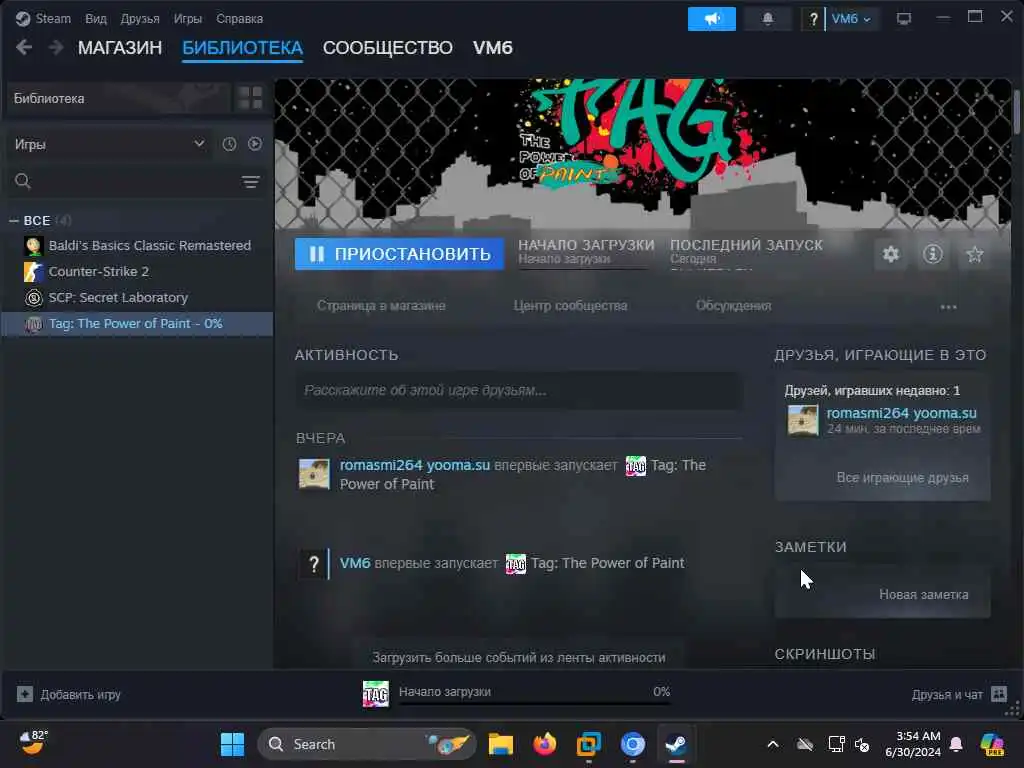
Task: Open the МАГАЗИН tab
Action: [120, 48]
